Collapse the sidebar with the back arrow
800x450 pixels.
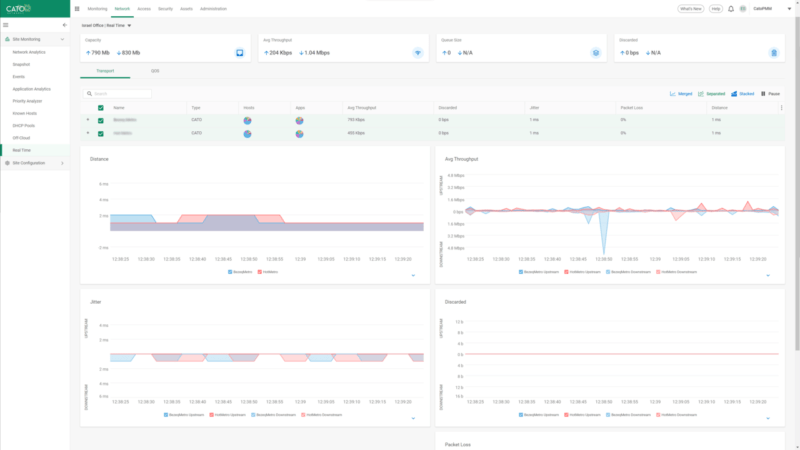[65, 24]
